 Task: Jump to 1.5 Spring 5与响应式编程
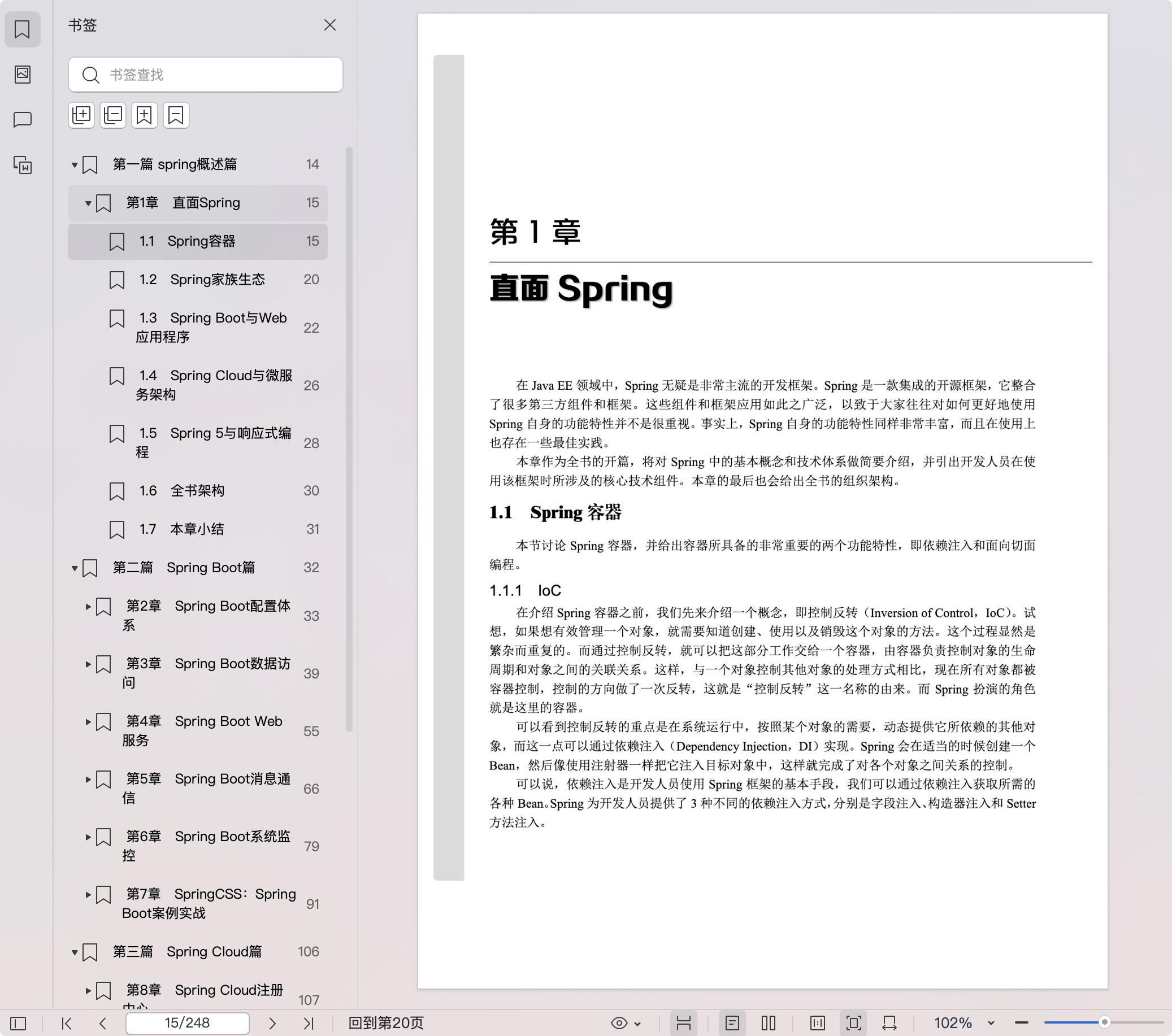[x=198, y=443]
